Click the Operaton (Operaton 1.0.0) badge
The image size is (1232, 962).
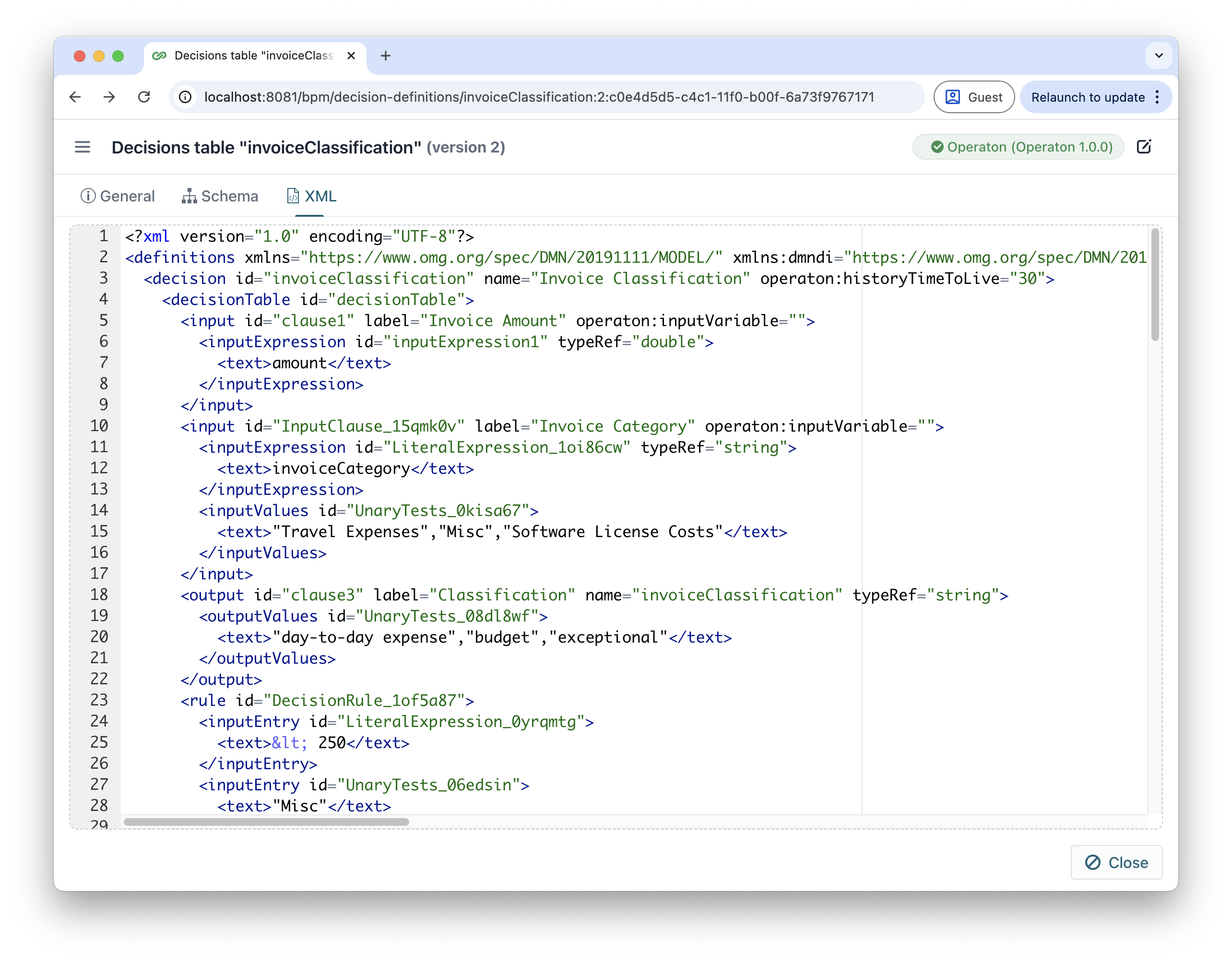pyautogui.click(x=1018, y=147)
